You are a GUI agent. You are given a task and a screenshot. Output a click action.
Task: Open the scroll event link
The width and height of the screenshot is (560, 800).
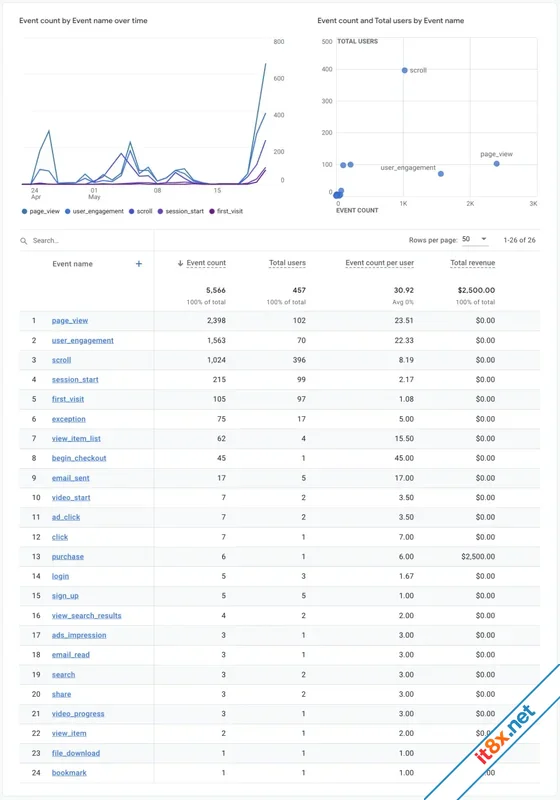(61, 360)
